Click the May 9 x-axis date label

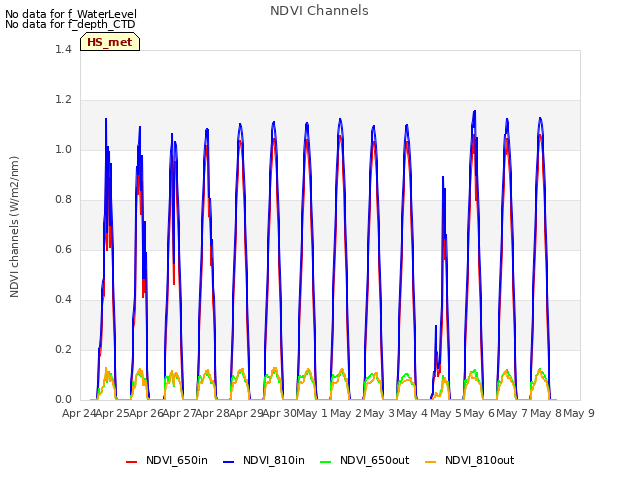tap(579, 413)
